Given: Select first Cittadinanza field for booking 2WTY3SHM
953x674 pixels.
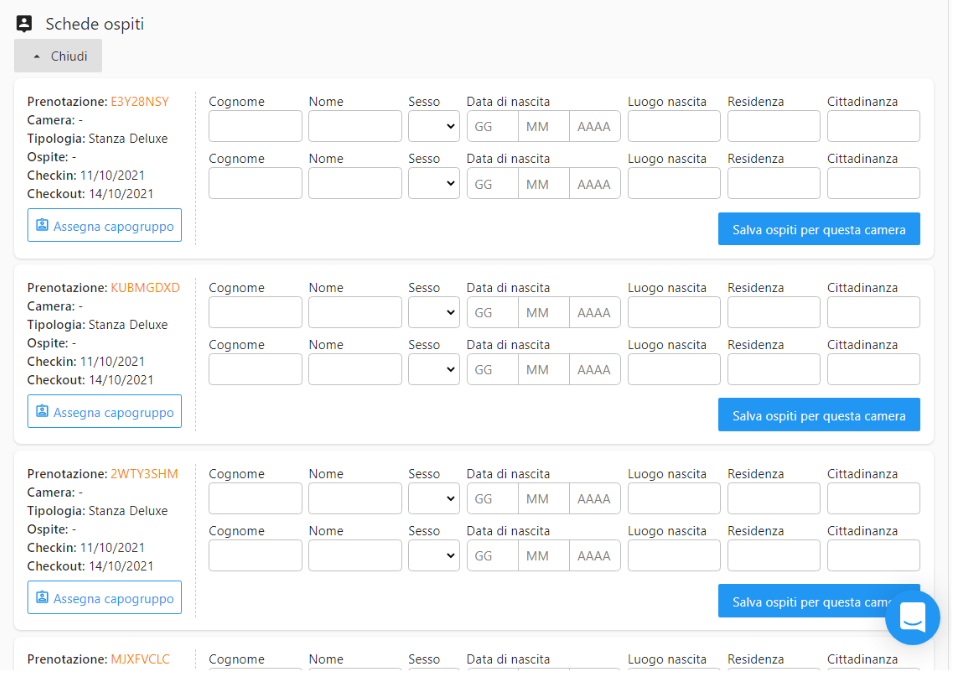Looking at the screenshot, I should coord(873,498).
